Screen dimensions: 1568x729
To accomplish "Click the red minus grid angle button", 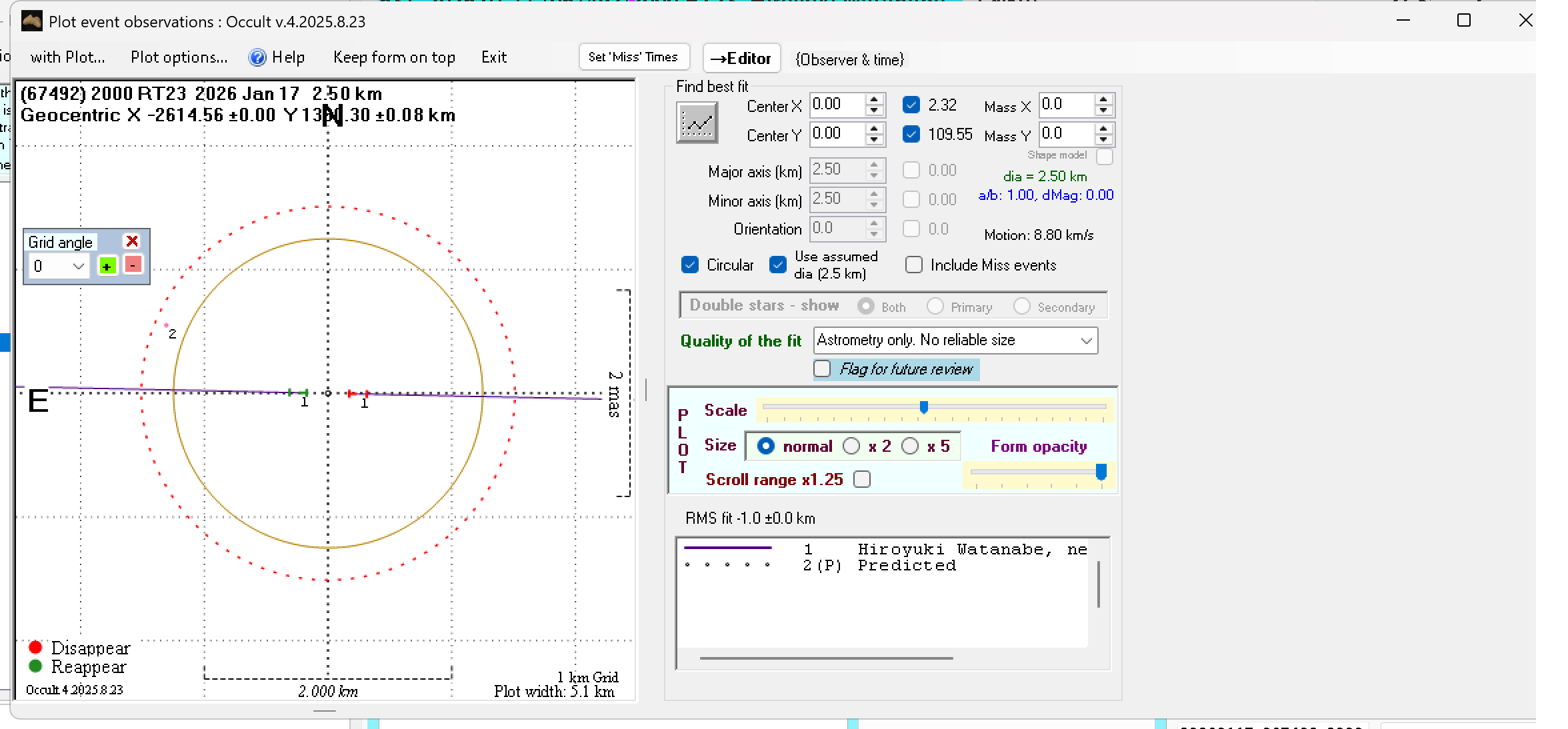I will [x=133, y=265].
